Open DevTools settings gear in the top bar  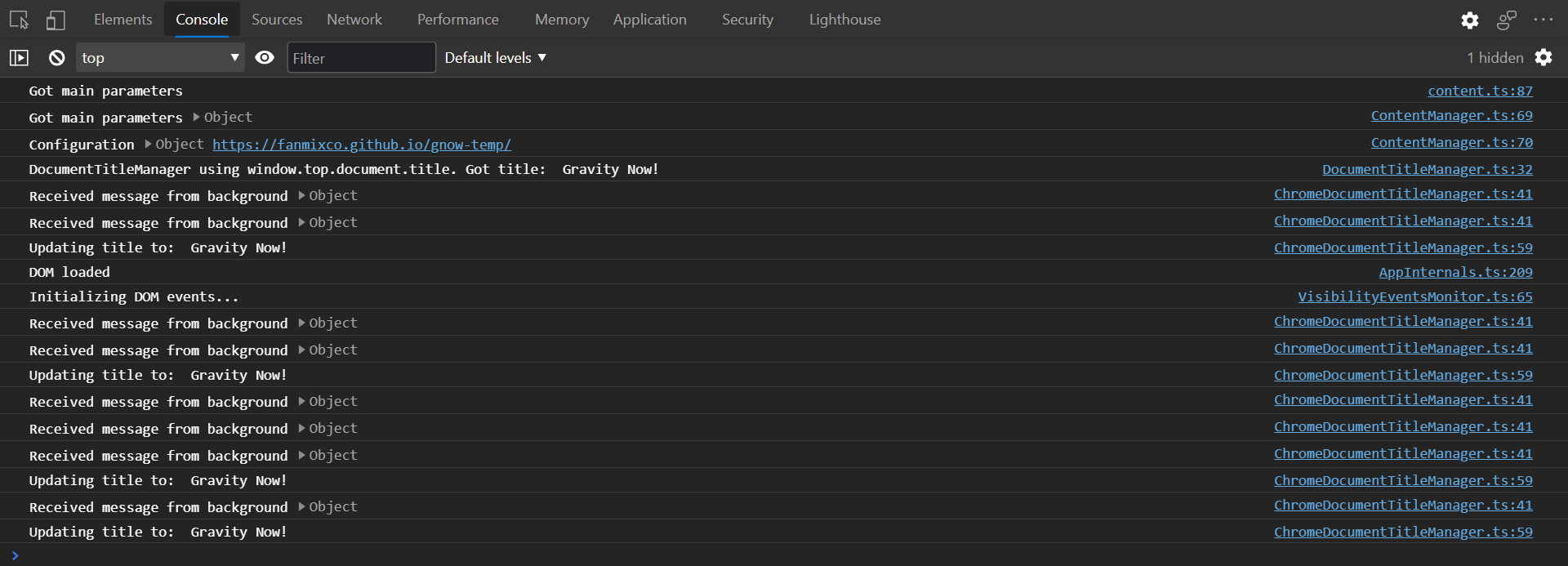[1469, 20]
